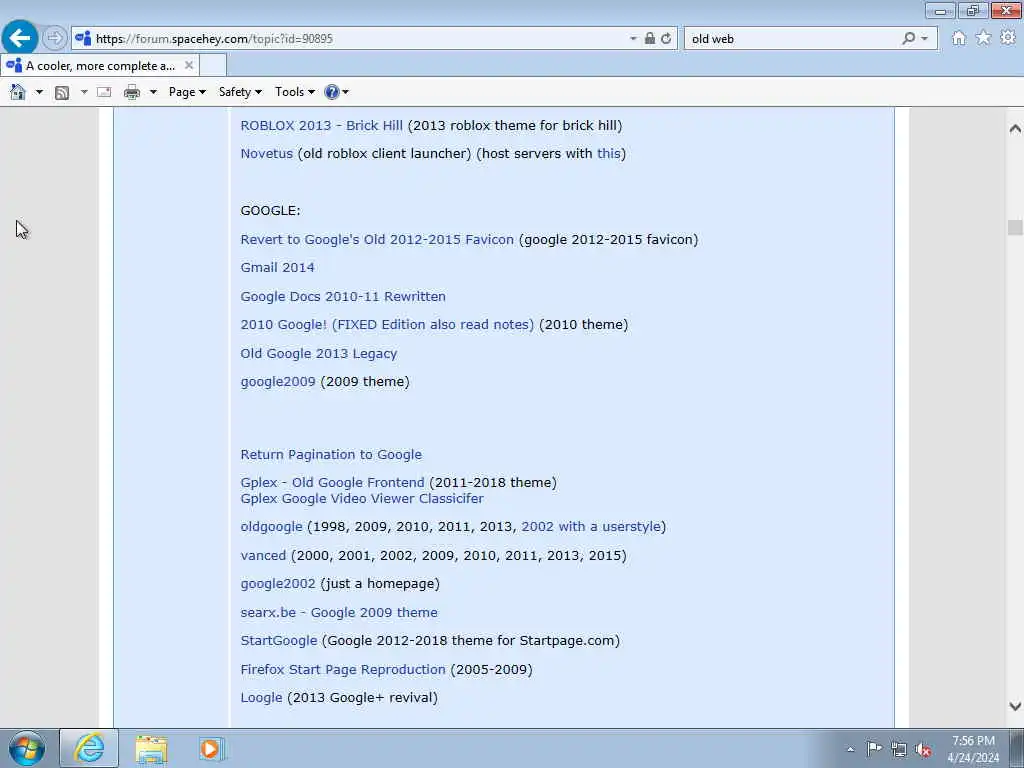Click the Print icon in command bar

(132, 92)
